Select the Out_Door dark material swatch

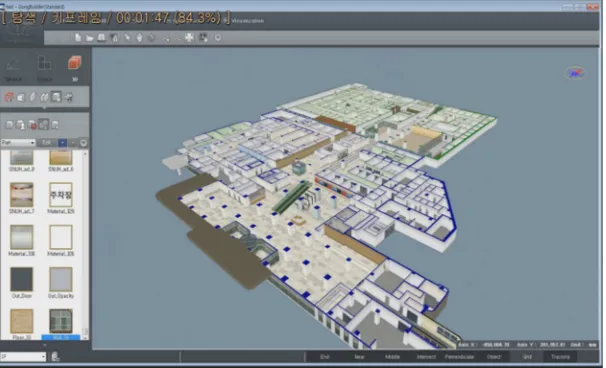(x=22, y=279)
